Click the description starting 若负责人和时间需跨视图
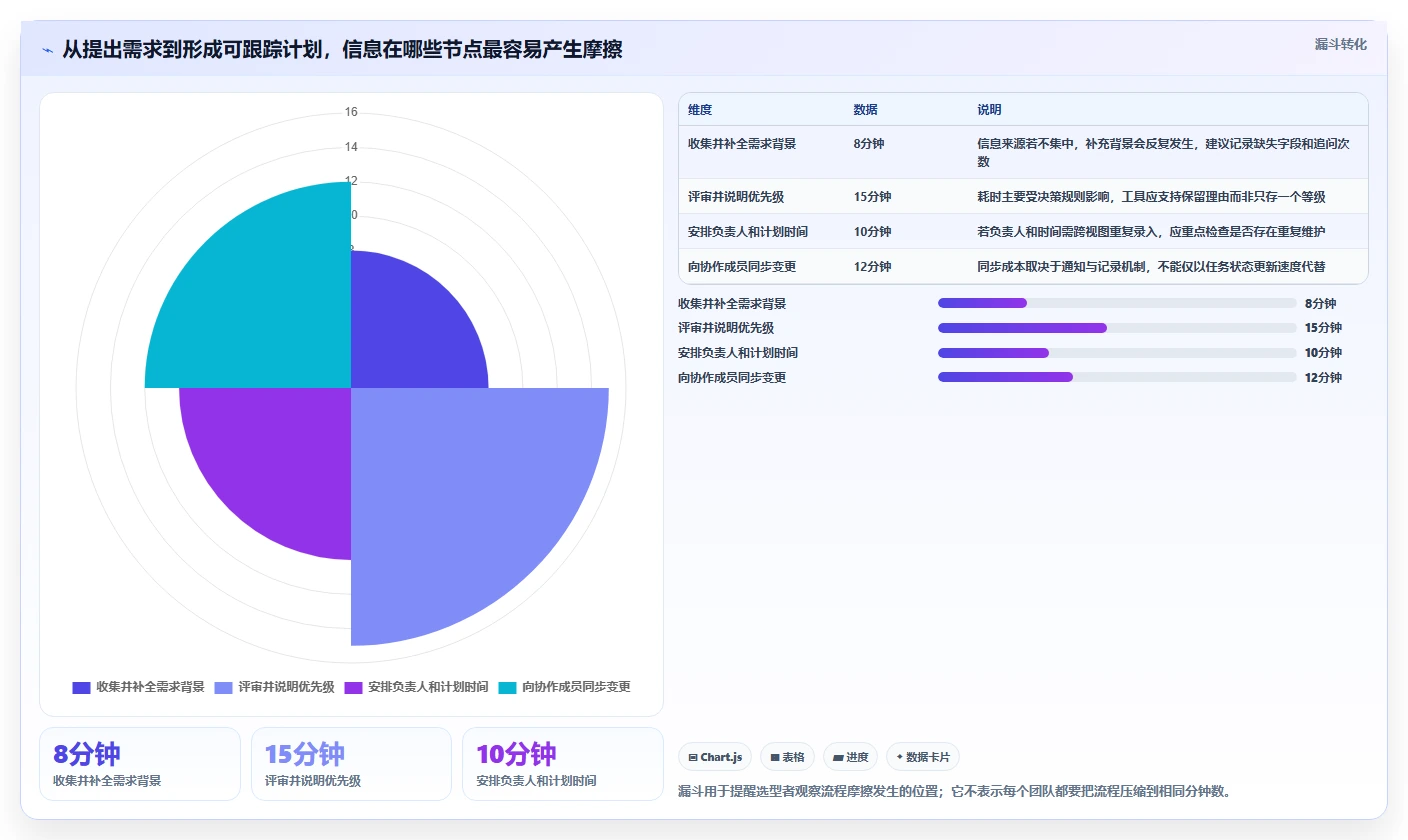Screen dimensions: 1408x840 1151,232
